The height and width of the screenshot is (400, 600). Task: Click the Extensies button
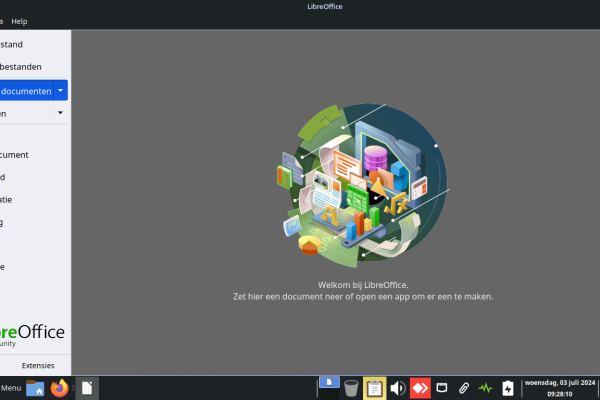38,365
